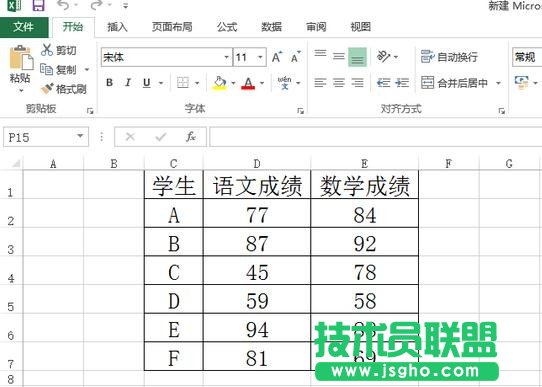Click the decrease indent icon
The height and width of the screenshot is (387, 542).
pos(383,83)
